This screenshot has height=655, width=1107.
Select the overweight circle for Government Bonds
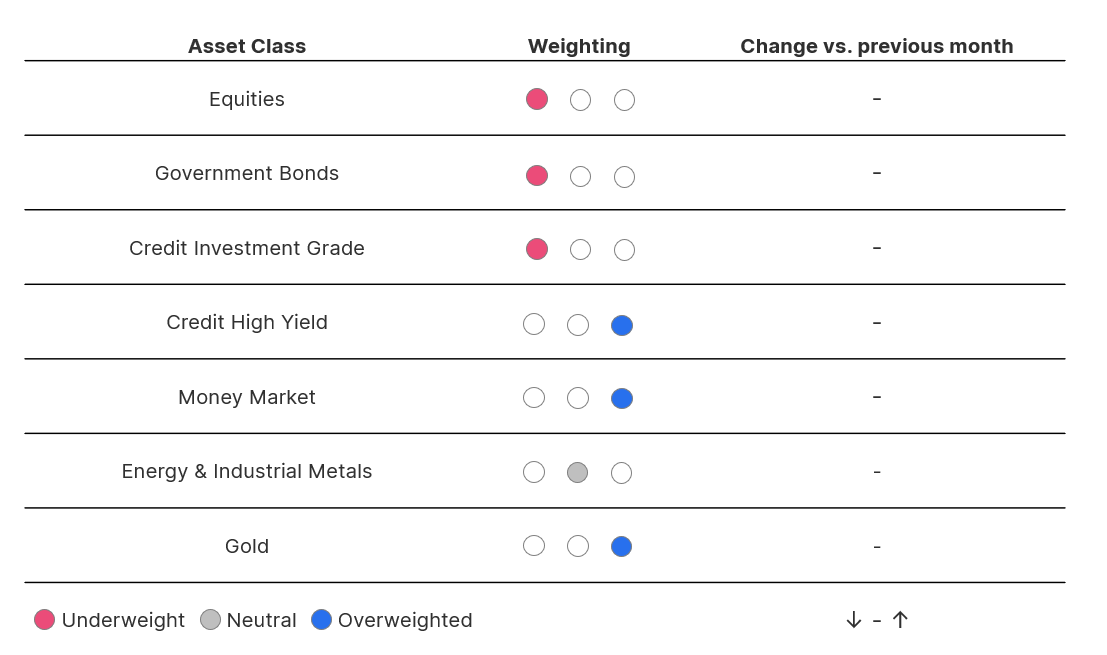point(624,177)
